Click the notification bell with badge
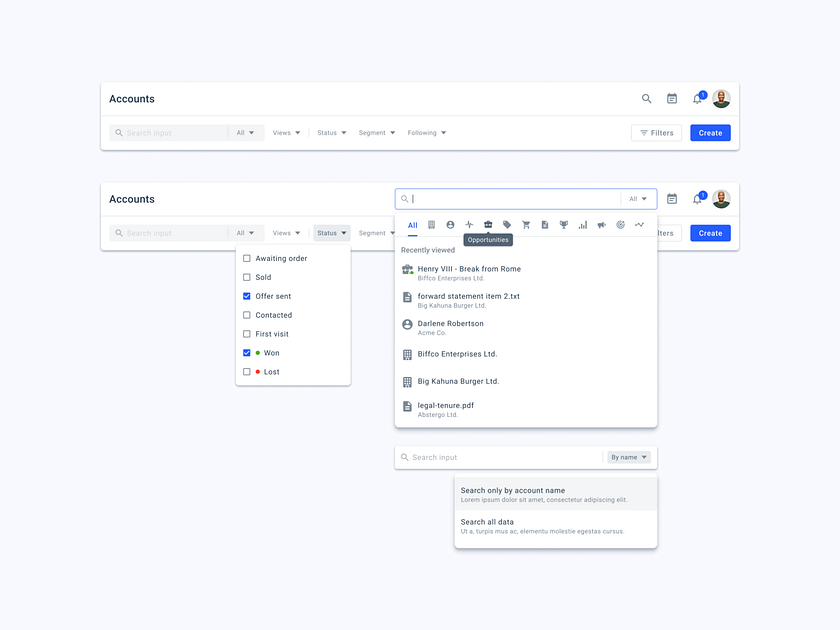This screenshot has height=630, width=840. tap(697, 99)
